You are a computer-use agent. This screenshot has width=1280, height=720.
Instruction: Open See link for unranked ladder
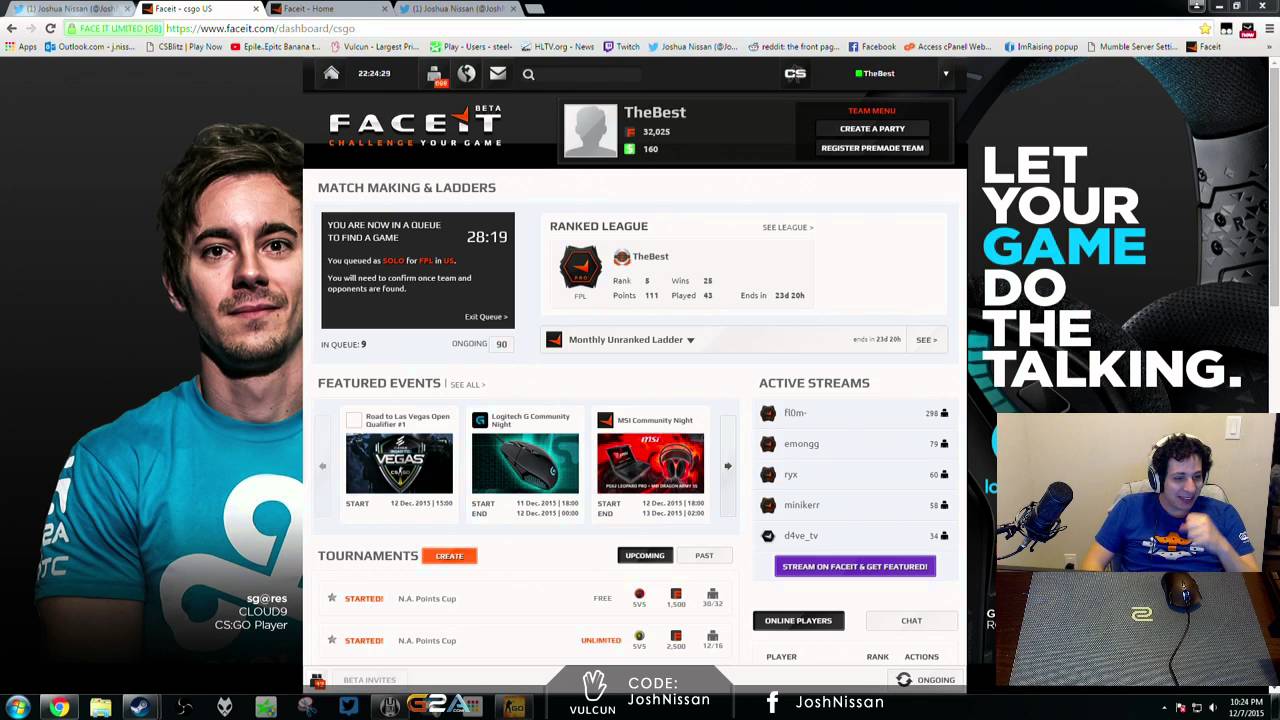(x=926, y=340)
